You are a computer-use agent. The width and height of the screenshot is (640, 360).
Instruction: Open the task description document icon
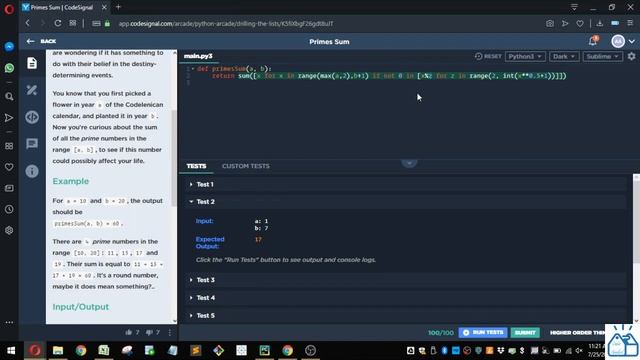pos(32,63)
